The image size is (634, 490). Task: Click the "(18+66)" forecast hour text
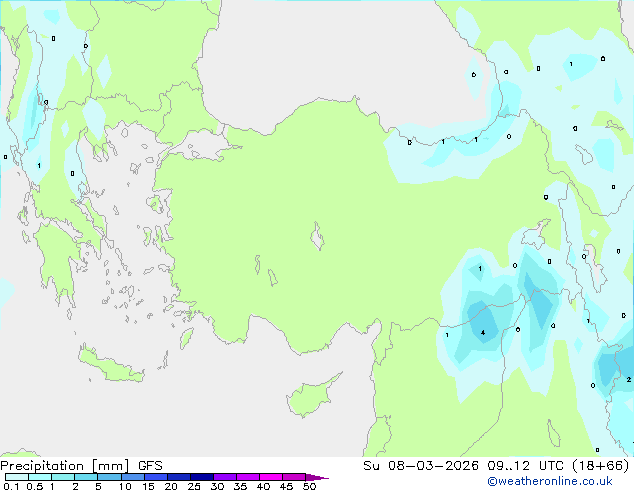[601, 466]
